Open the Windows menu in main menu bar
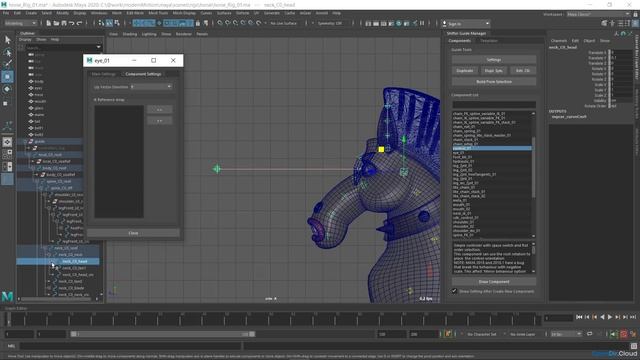The width and height of the screenshot is (640, 360). pos(99,13)
